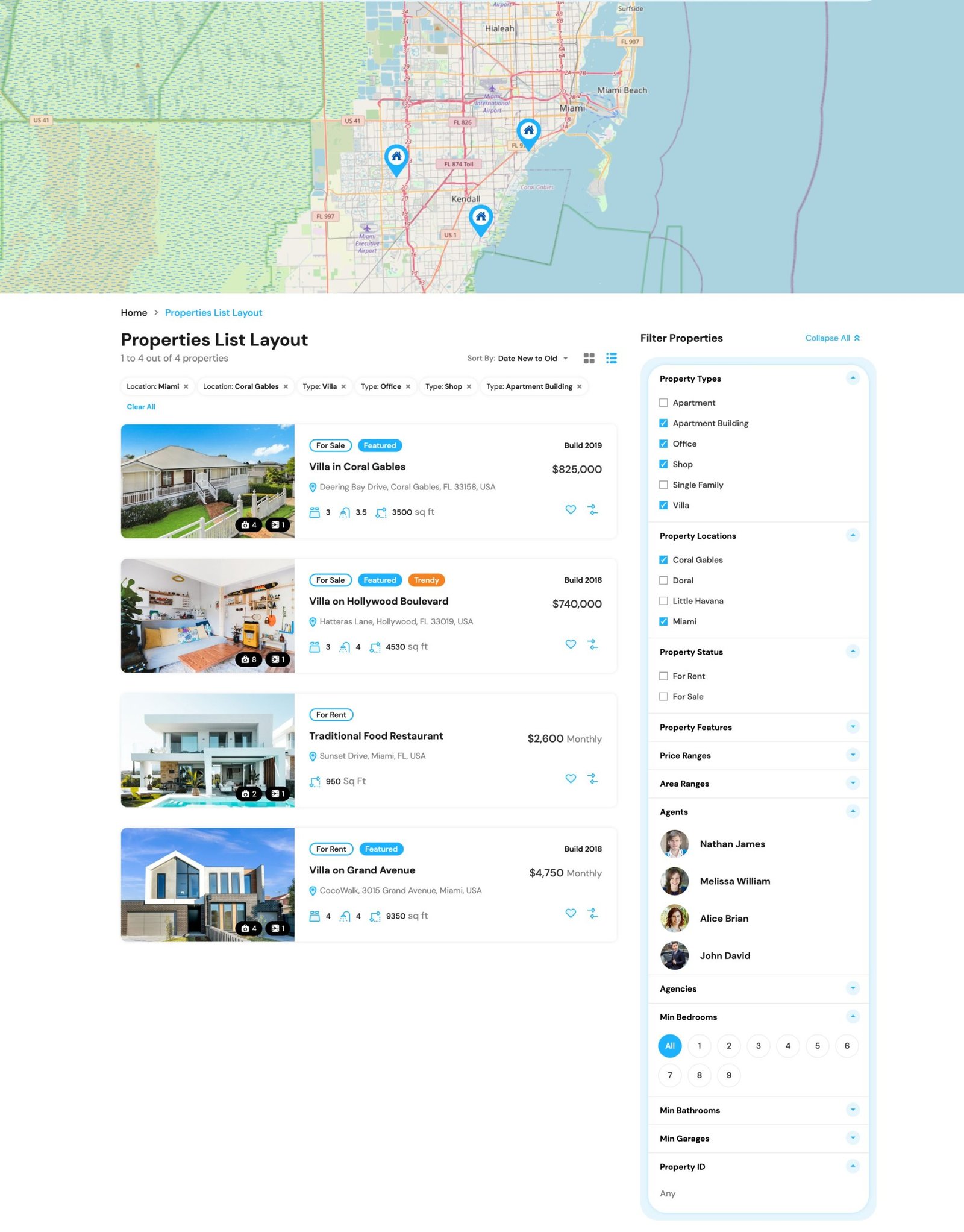Click compare icon on Villa on Grand Avenue

(x=593, y=914)
